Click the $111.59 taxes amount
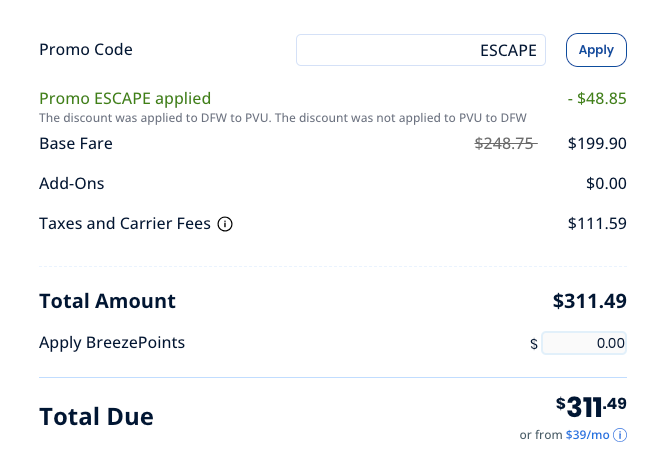Viewport: 671px width, 473px height. point(597,223)
